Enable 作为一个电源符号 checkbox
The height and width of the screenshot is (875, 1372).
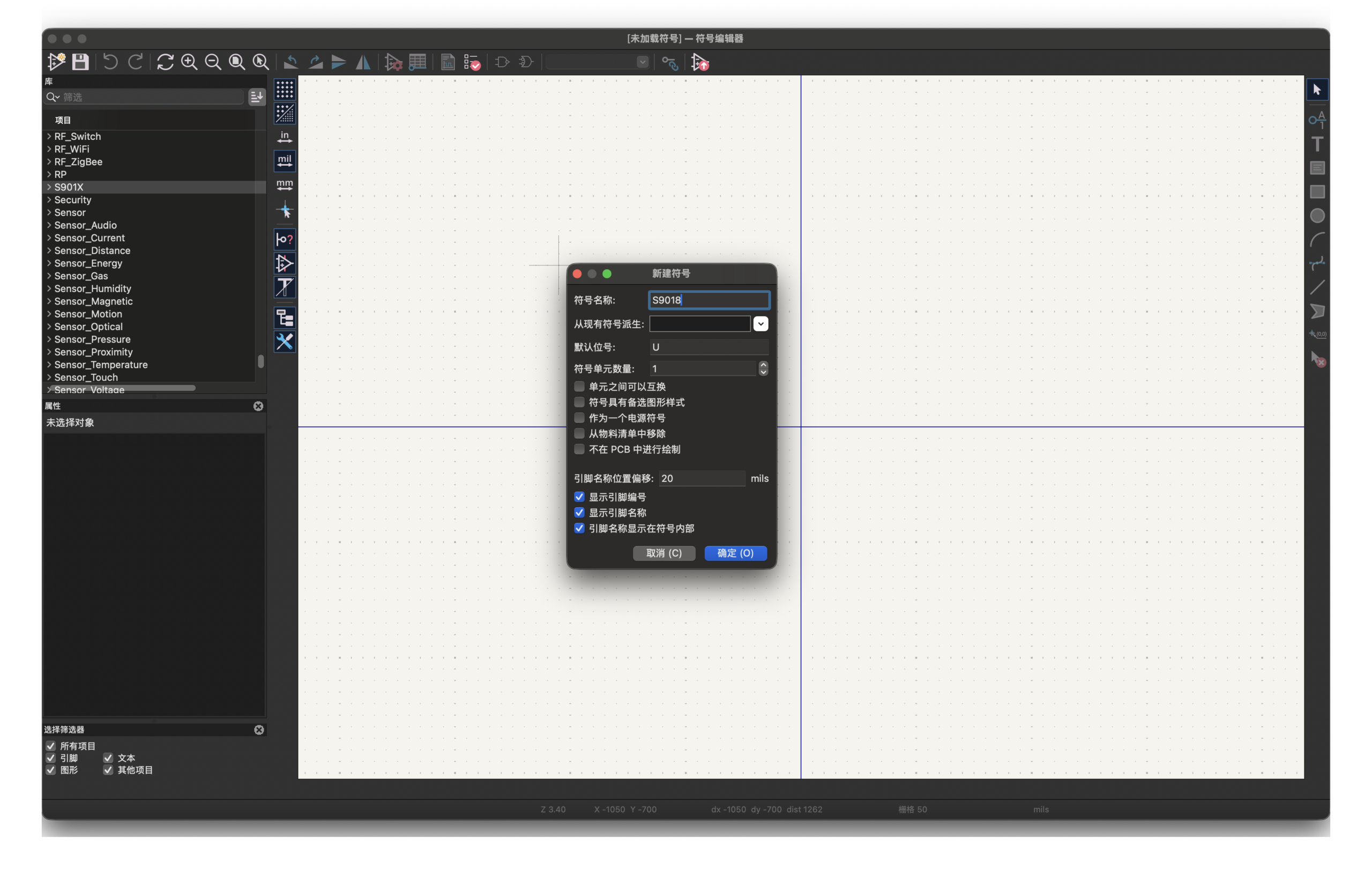coord(579,418)
